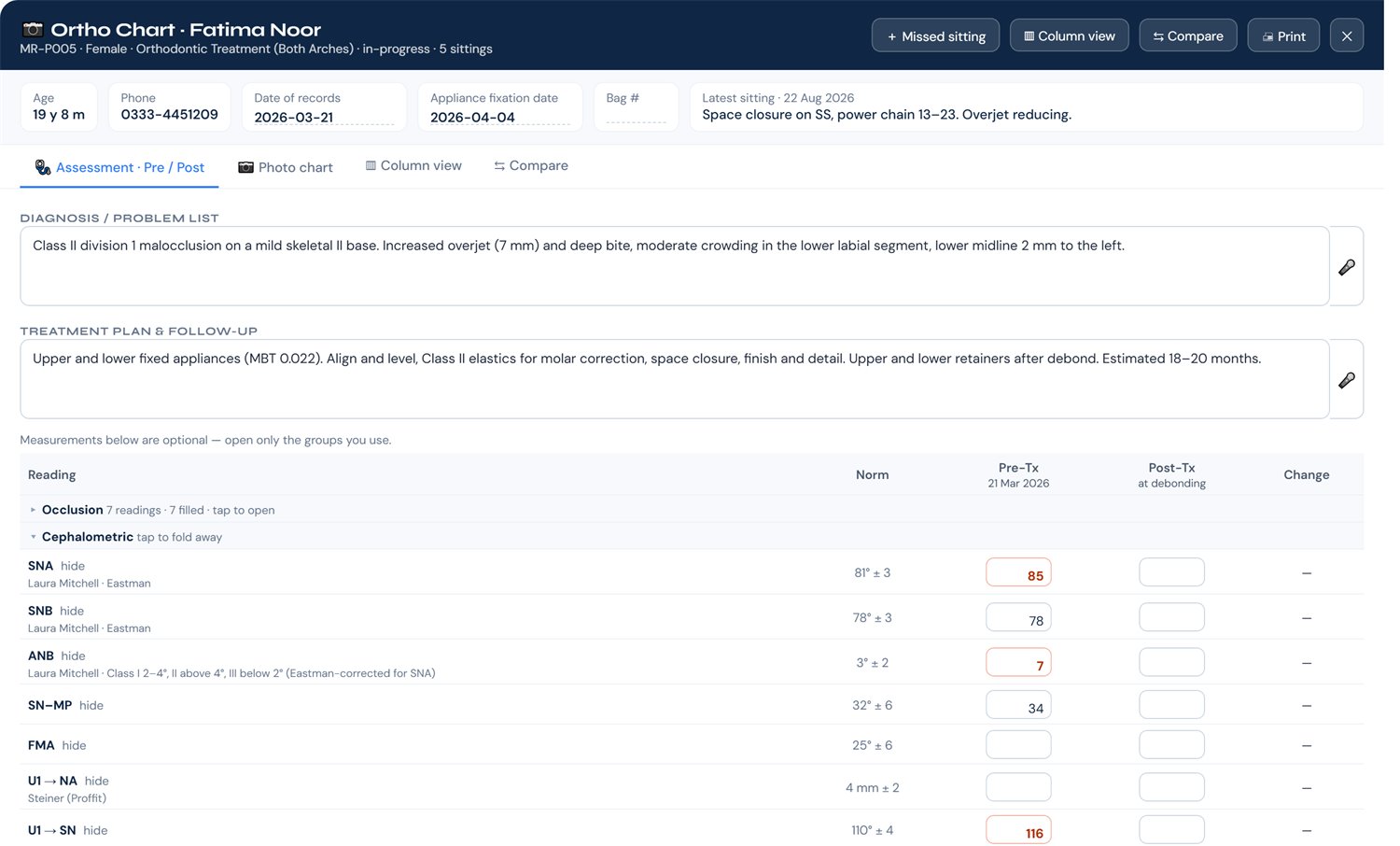Open the Column view tab
This screenshot has height=846, width=1400.
[x=413, y=165]
